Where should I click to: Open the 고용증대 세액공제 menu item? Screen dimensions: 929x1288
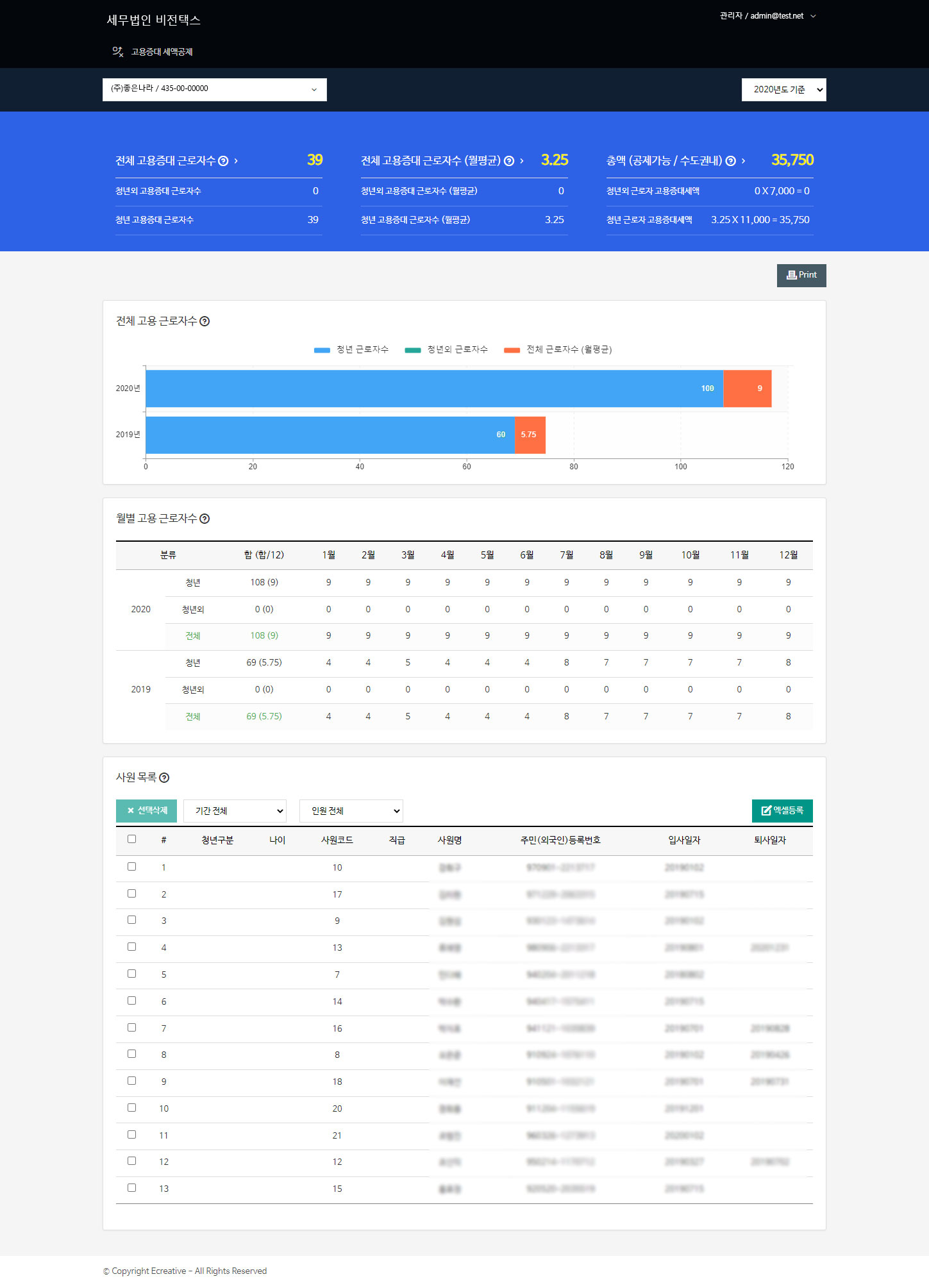(x=162, y=52)
